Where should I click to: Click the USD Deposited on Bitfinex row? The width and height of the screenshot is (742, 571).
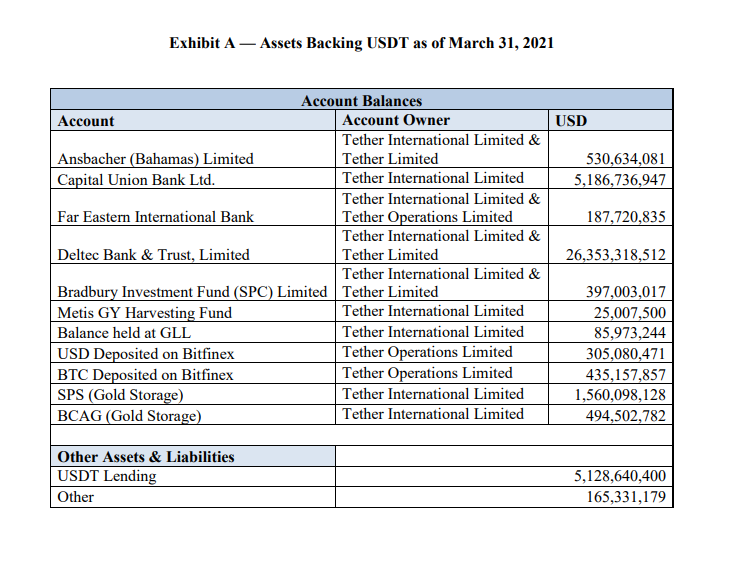pyautogui.click(x=145, y=353)
